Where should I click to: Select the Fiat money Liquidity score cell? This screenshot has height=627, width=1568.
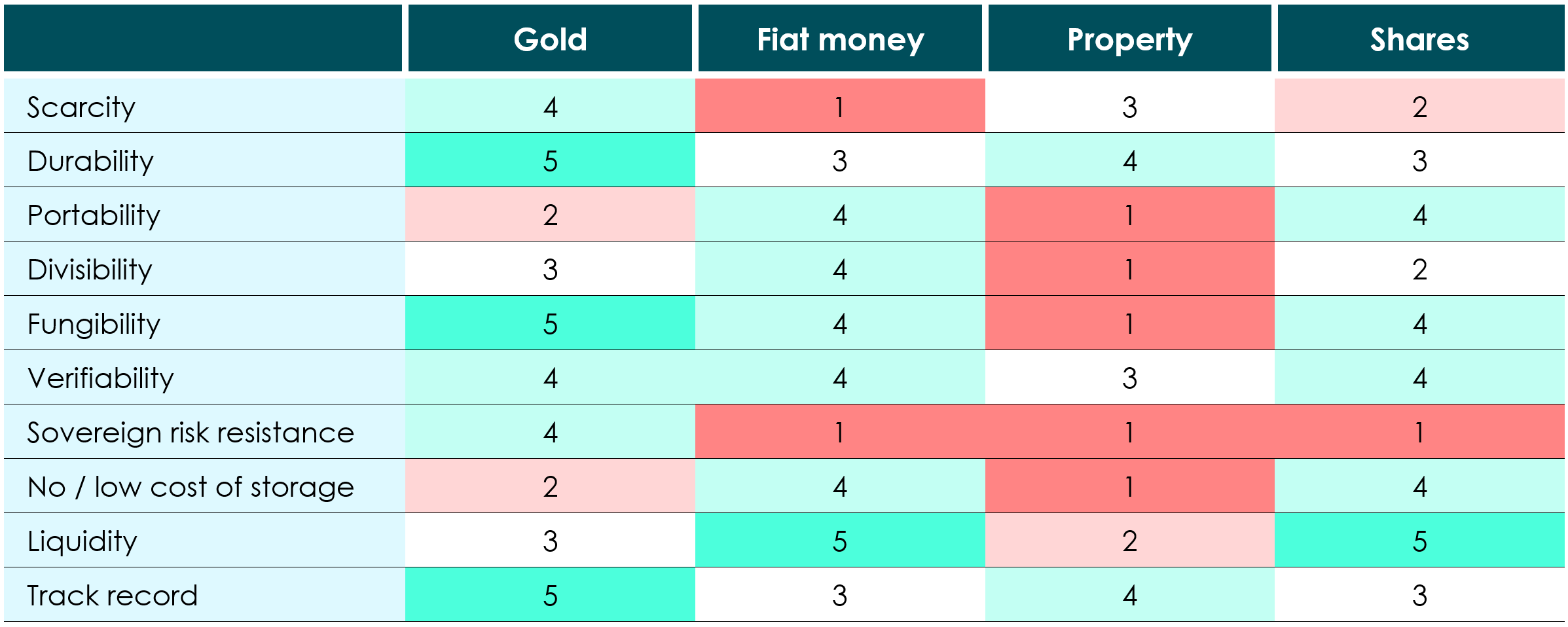click(x=840, y=541)
